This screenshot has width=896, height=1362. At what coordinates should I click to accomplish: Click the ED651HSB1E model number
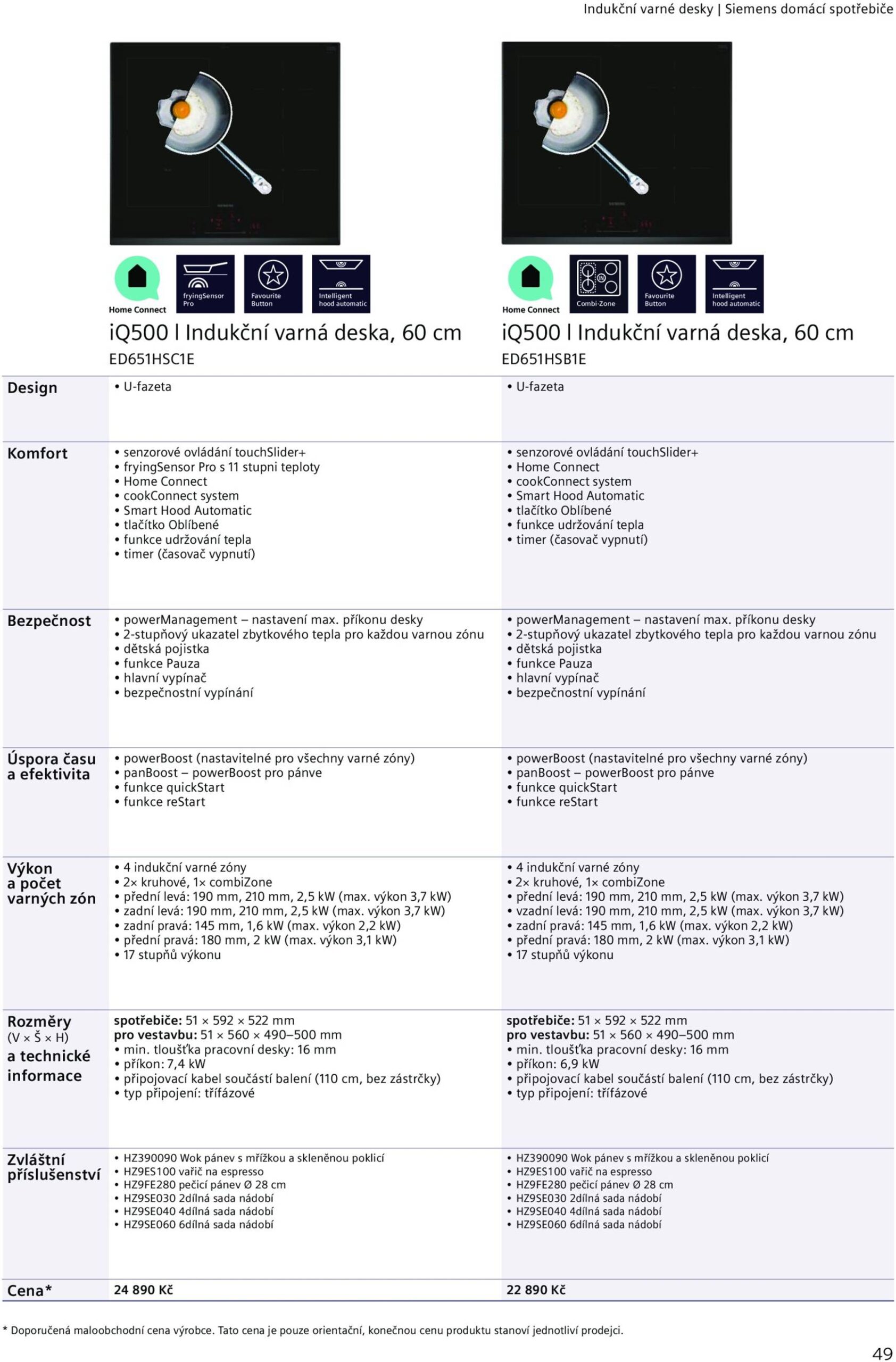point(544,359)
